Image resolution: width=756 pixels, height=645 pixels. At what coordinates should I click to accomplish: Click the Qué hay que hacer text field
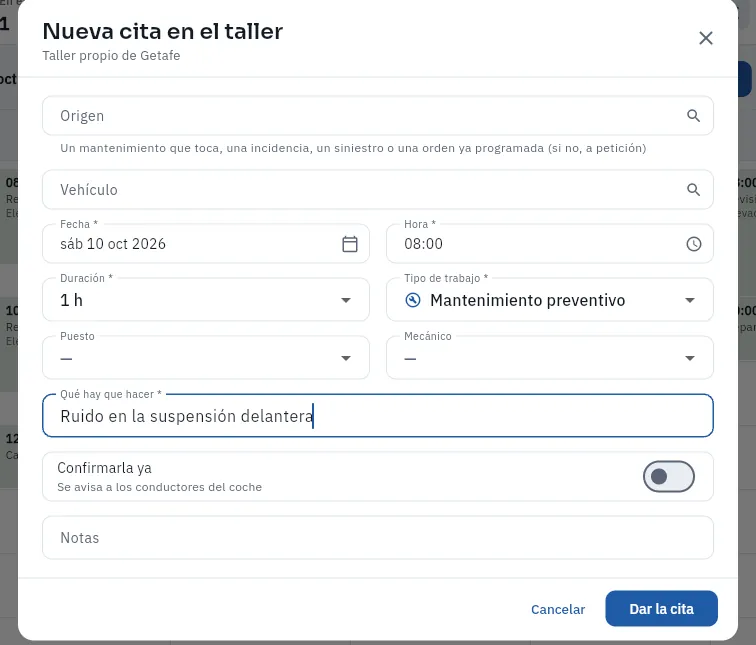(x=378, y=416)
